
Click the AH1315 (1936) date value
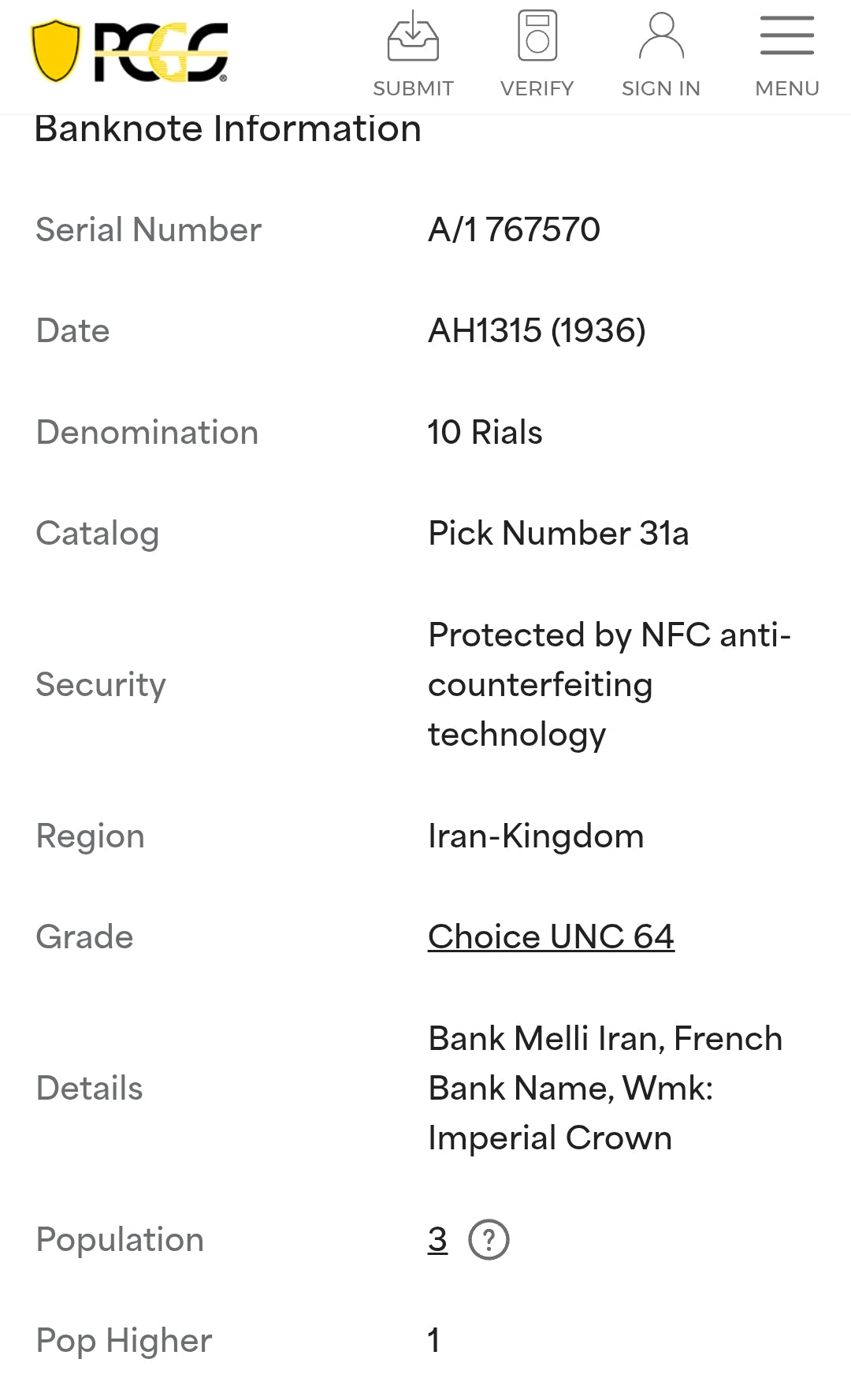(537, 331)
